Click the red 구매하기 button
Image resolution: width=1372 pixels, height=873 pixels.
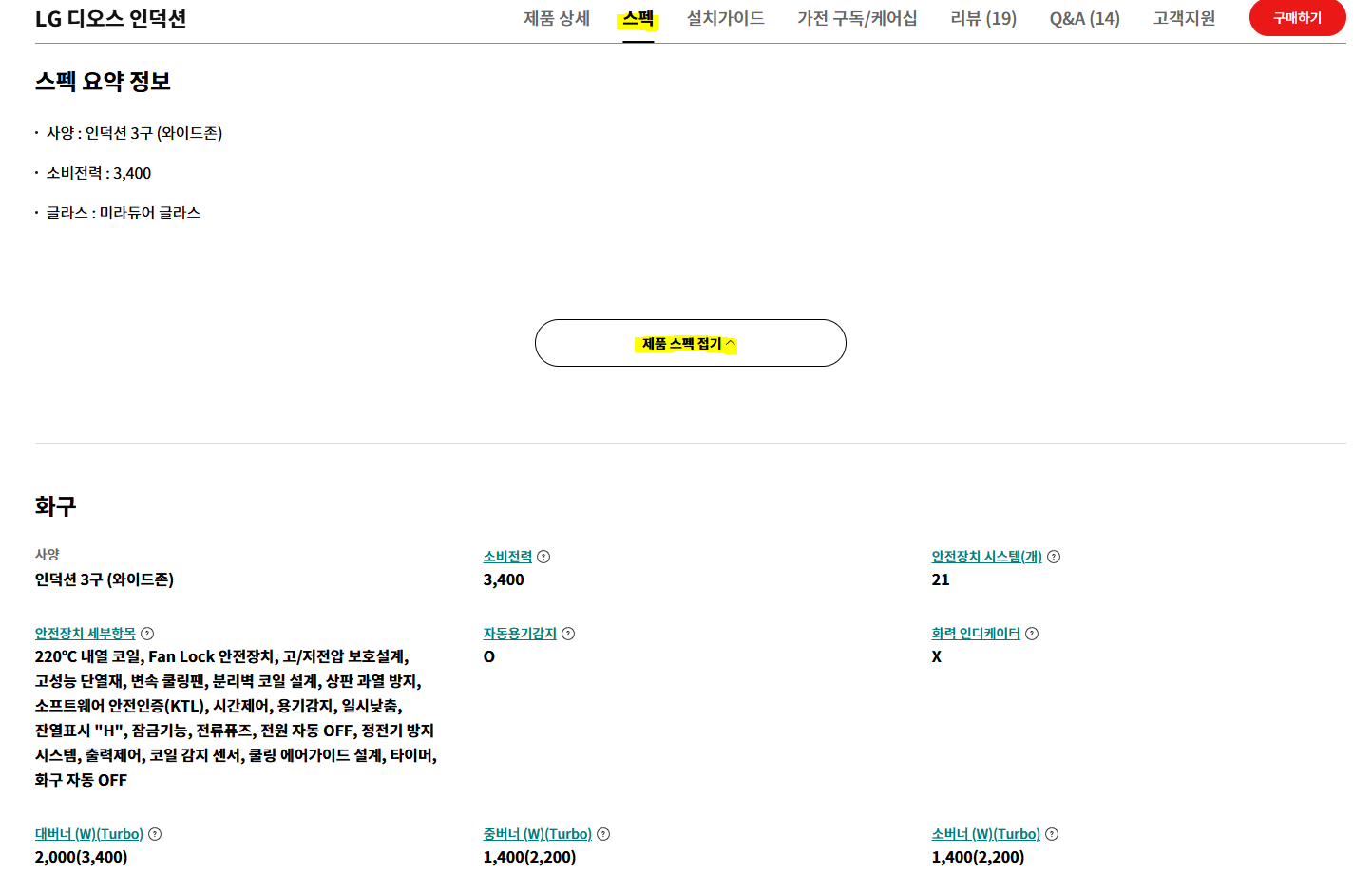click(x=1298, y=18)
